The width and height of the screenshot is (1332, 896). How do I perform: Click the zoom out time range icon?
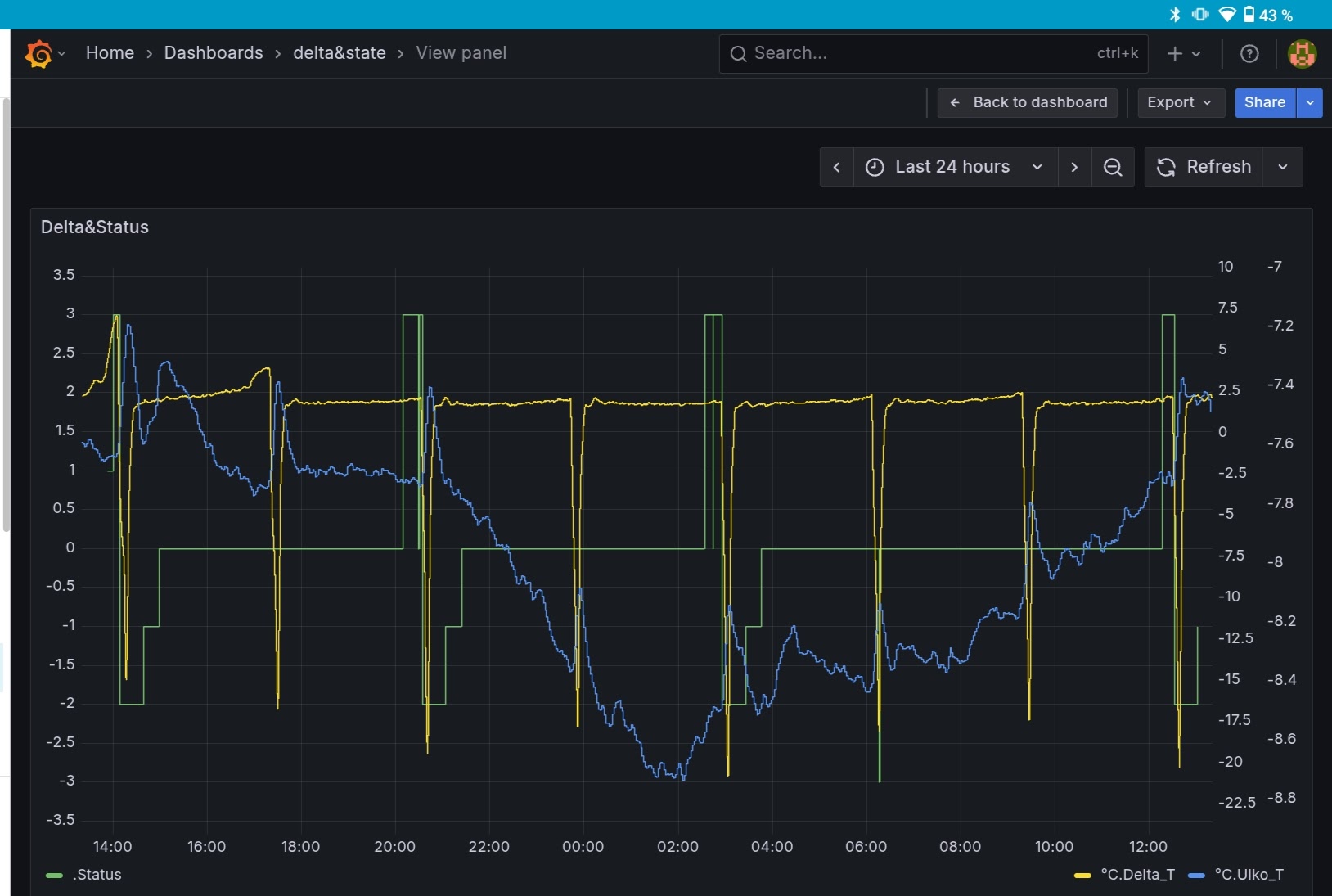[x=1113, y=167]
